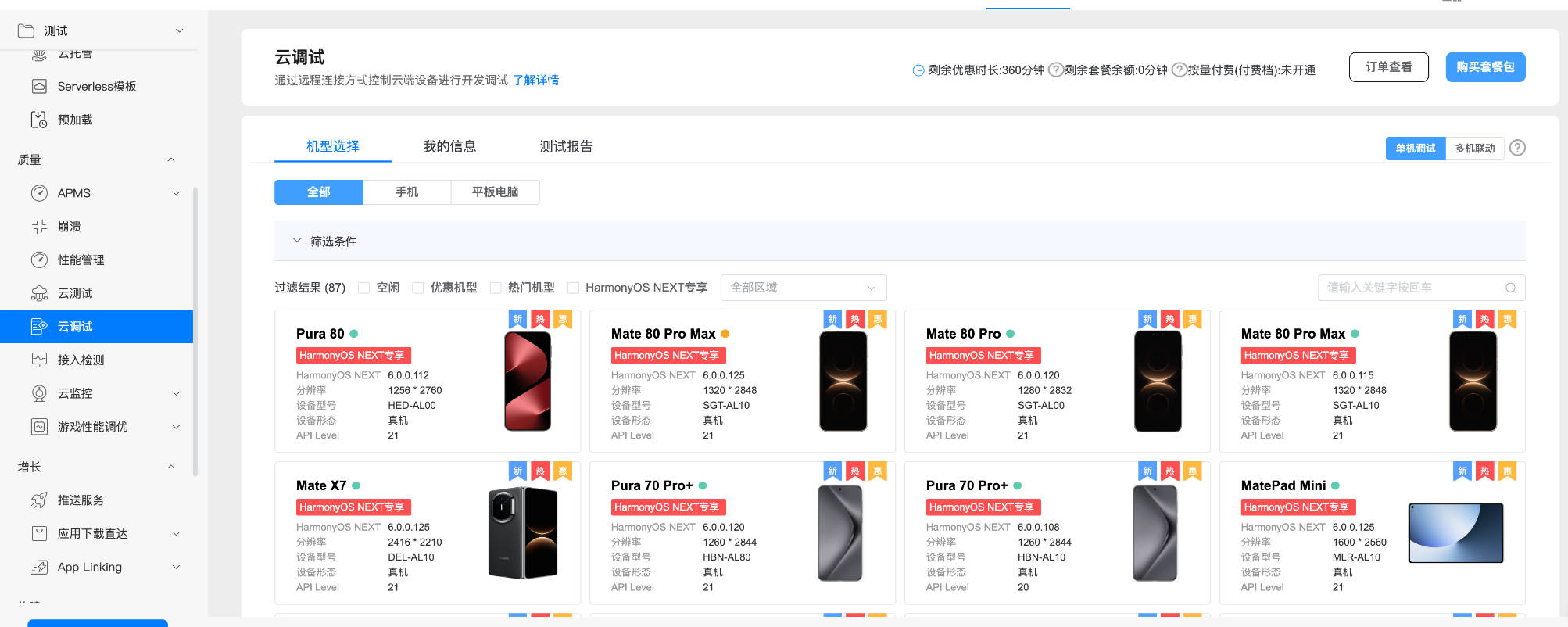Open the 全部区域 dropdown
The height and width of the screenshot is (627, 1568).
click(x=804, y=288)
